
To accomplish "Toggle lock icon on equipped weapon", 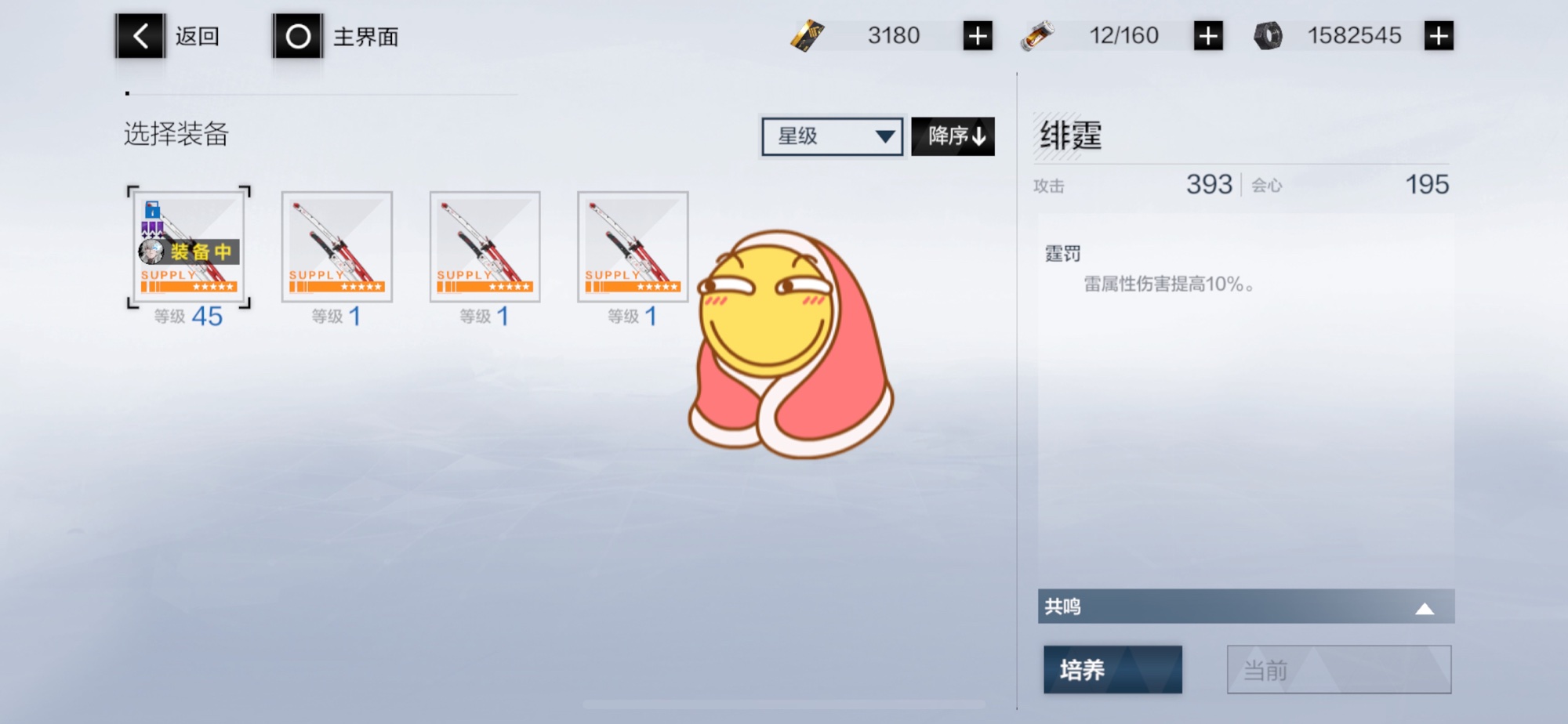I will 153,209.
